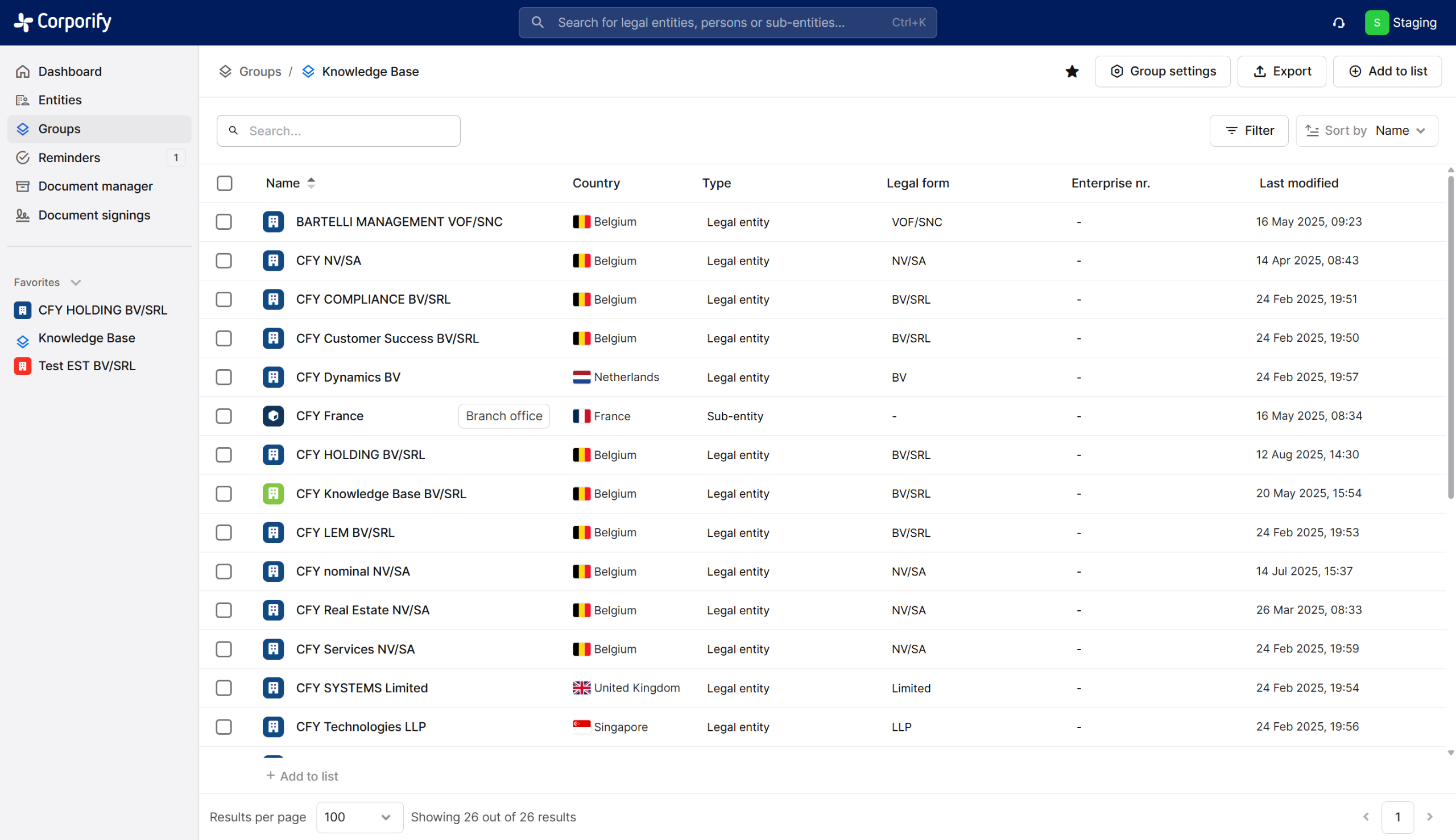
Task: Check the CFY Dynamics BV row checkbox
Action: [x=224, y=377]
